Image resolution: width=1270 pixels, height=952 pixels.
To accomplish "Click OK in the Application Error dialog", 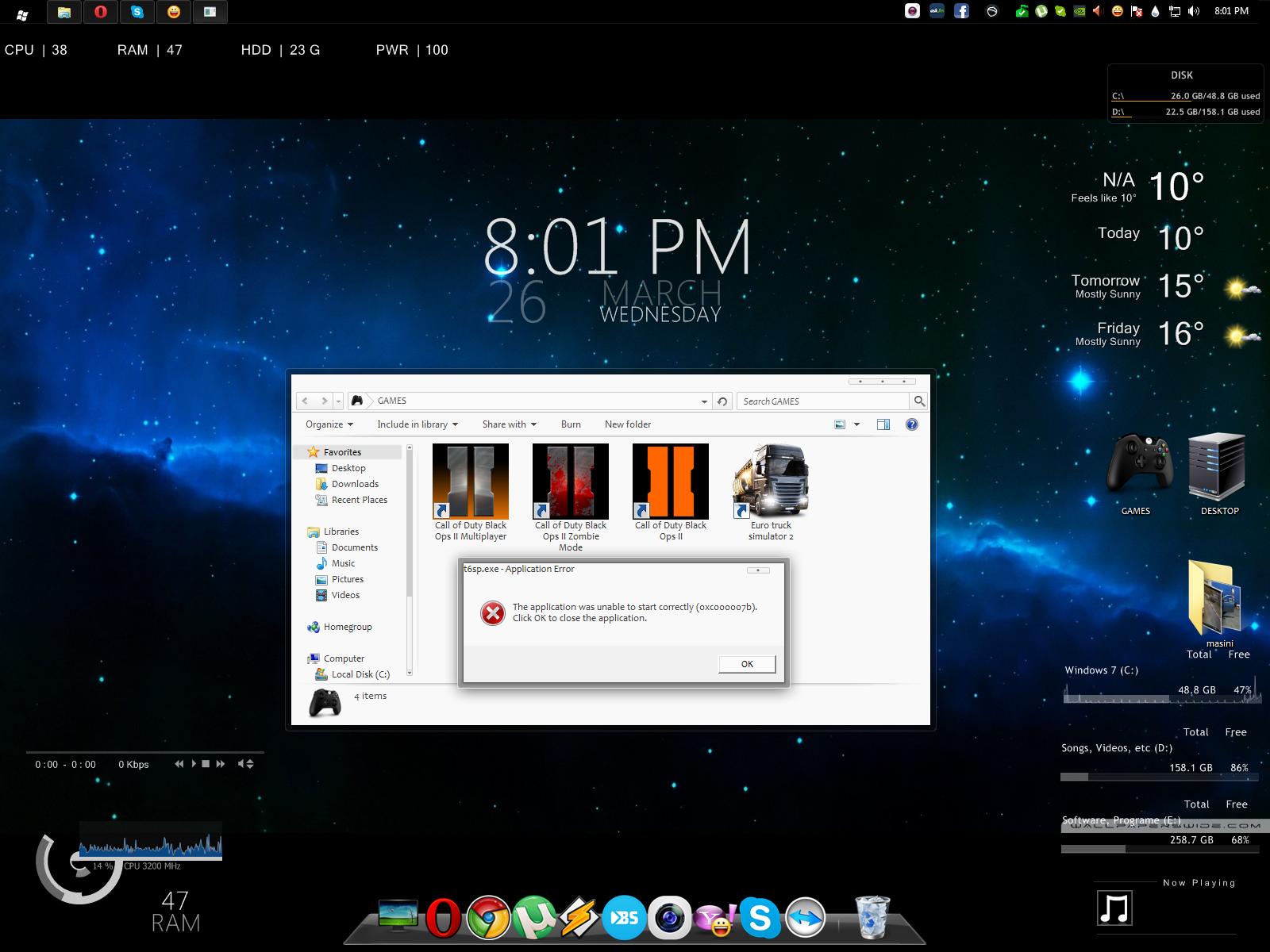I will (x=747, y=664).
